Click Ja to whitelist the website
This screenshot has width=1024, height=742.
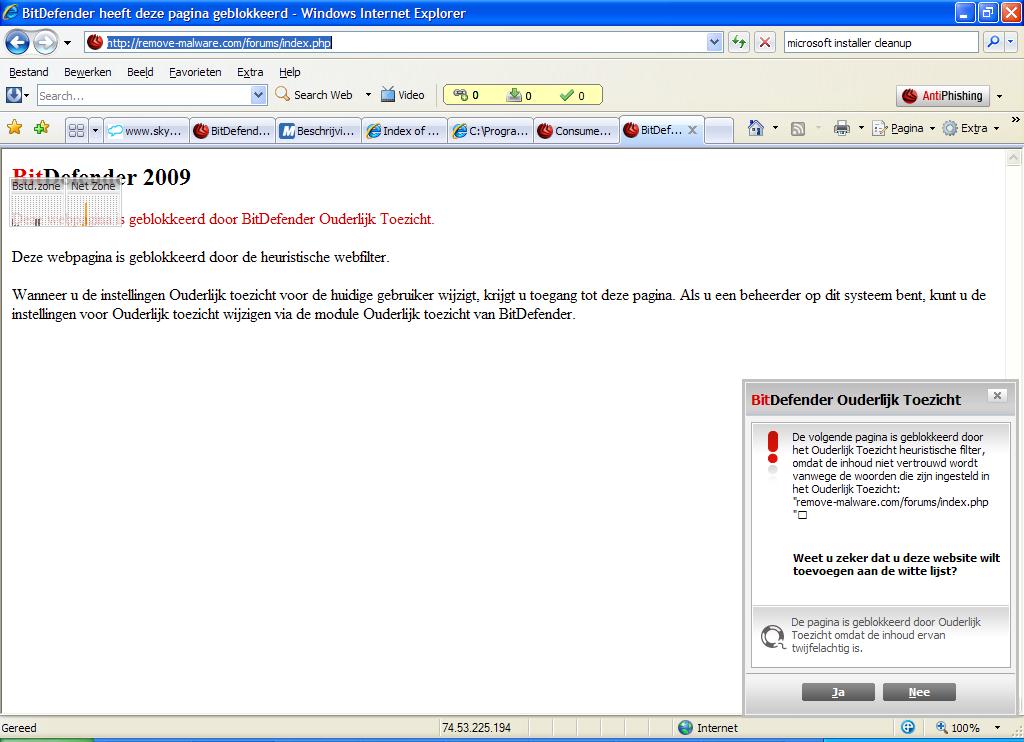click(838, 692)
